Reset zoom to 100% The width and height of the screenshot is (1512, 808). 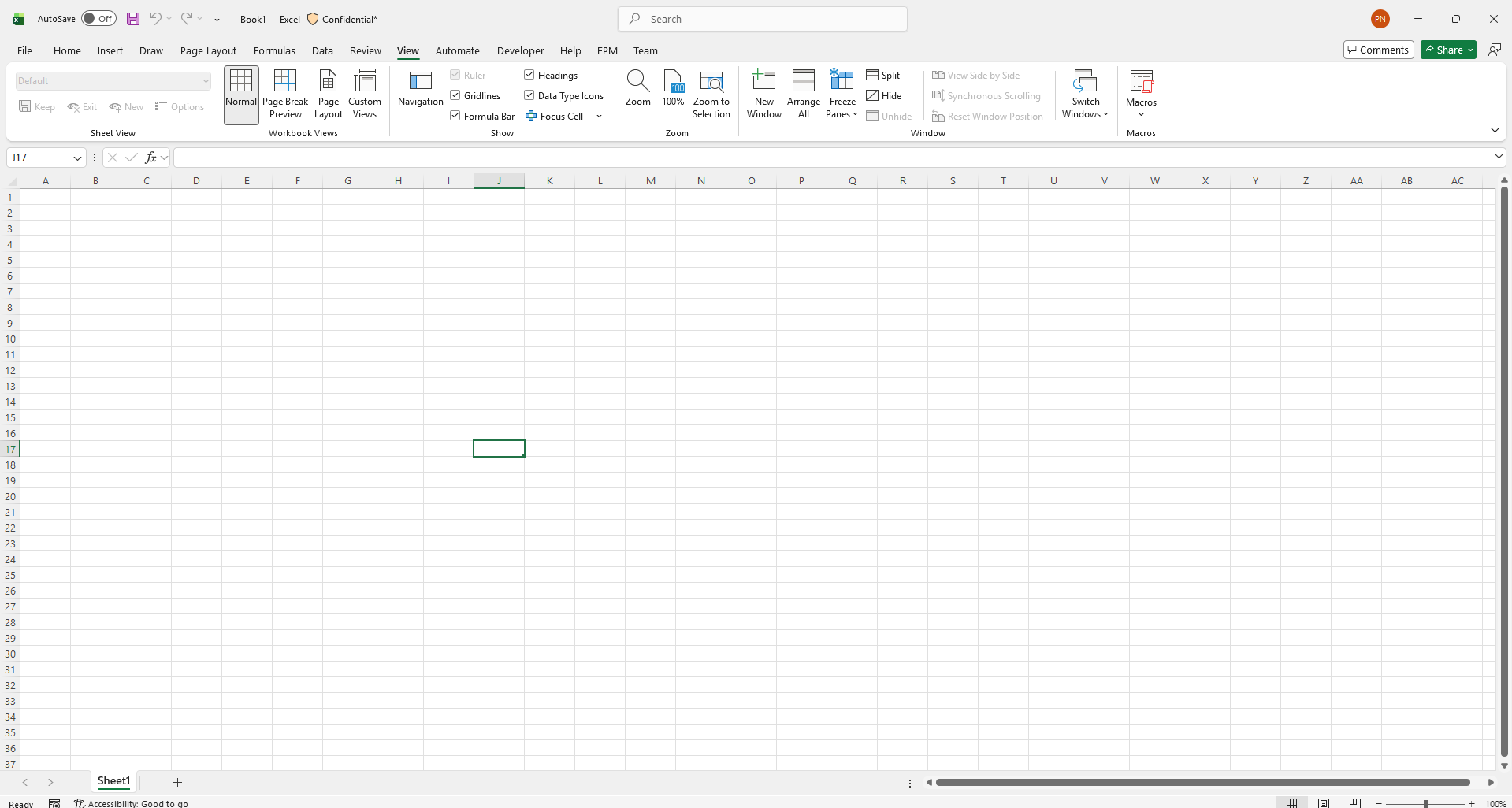coord(673,88)
